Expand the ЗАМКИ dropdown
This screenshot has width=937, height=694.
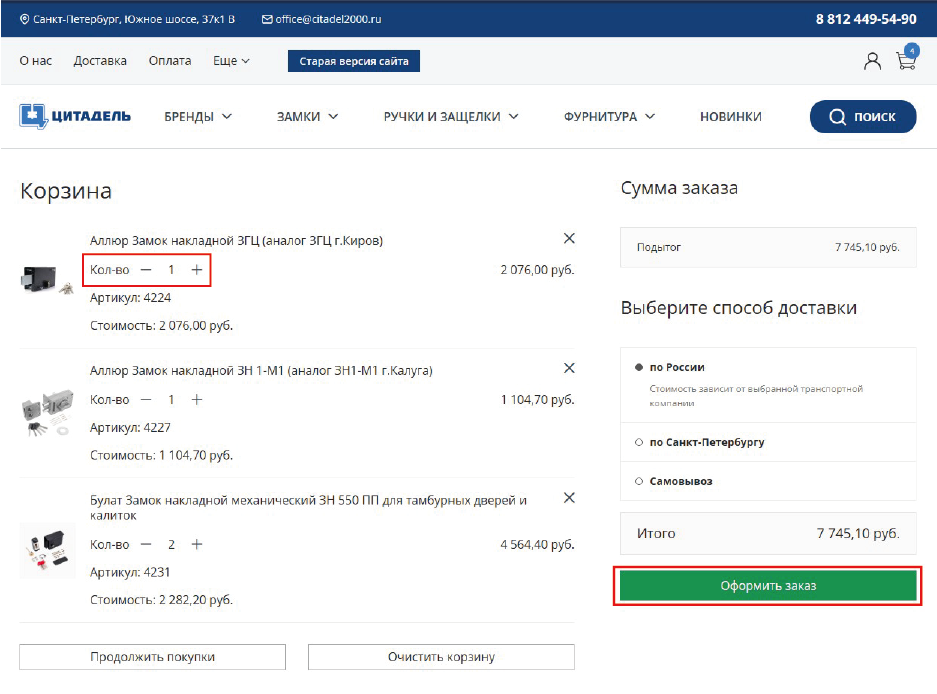point(307,117)
